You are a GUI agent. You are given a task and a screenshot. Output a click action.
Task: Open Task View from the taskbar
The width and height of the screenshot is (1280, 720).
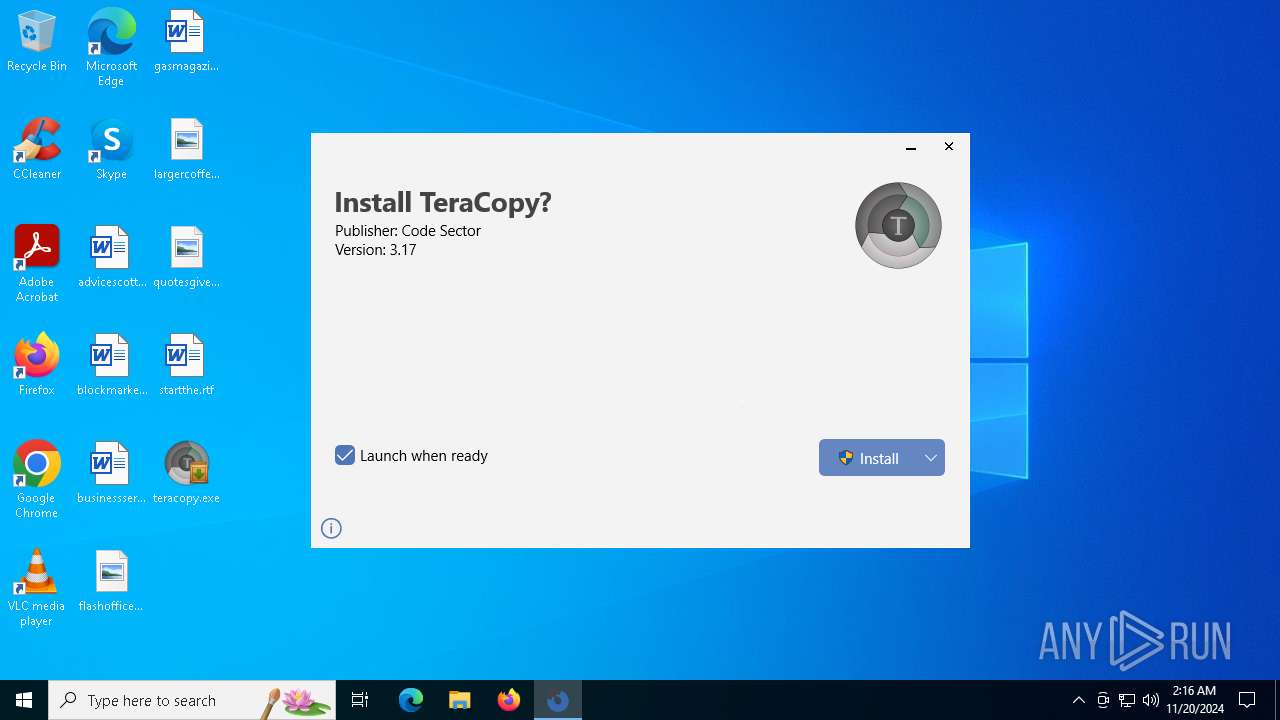[x=360, y=700]
